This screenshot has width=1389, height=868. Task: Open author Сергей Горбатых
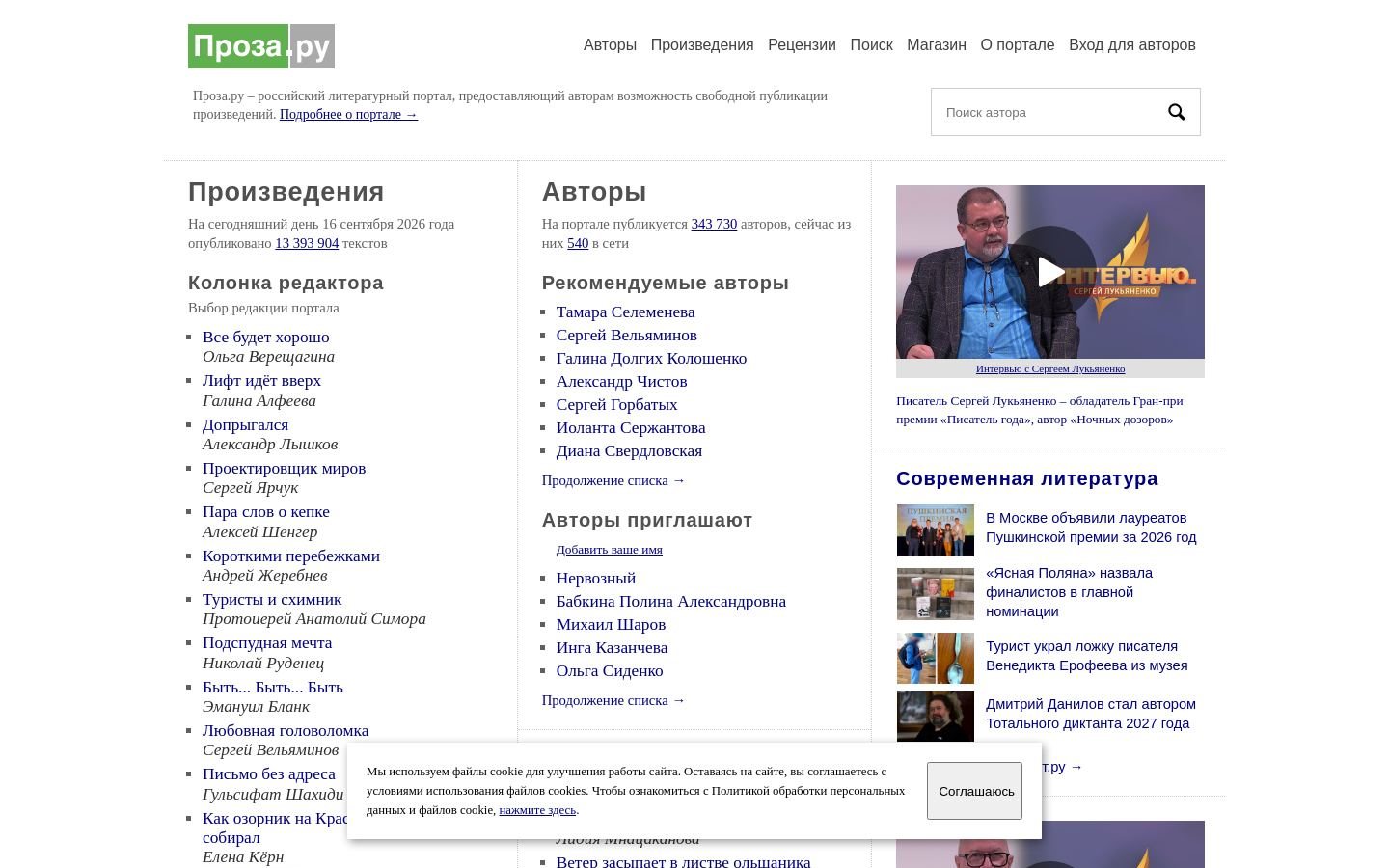(x=616, y=404)
